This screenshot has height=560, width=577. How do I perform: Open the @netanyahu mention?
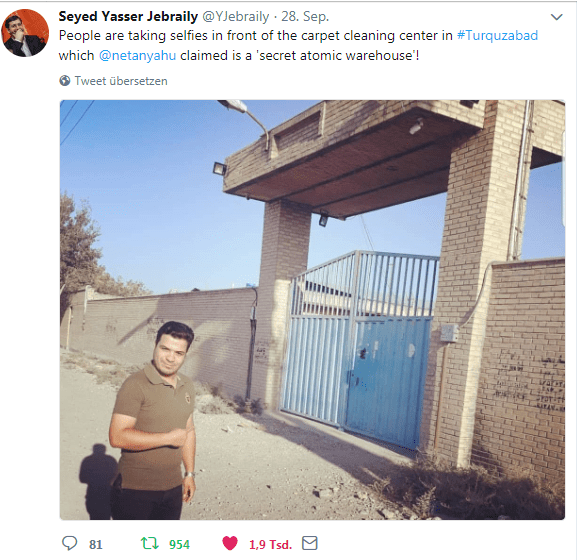[x=137, y=56]
